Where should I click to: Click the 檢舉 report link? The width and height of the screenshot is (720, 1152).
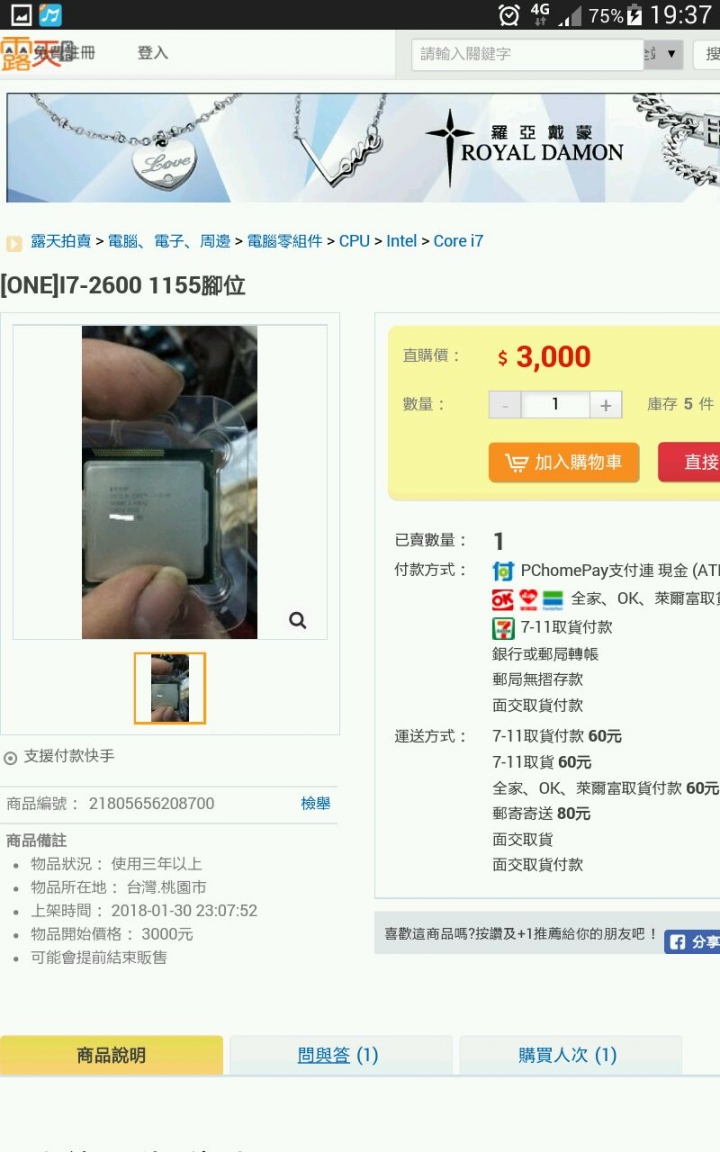pos(315,803)
